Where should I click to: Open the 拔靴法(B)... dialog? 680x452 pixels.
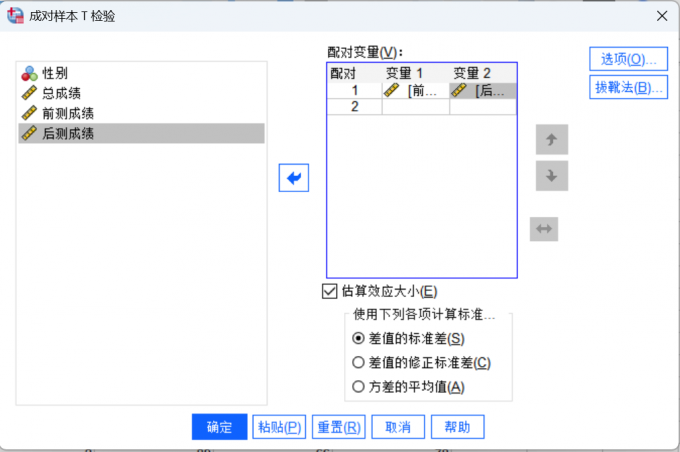628,88
